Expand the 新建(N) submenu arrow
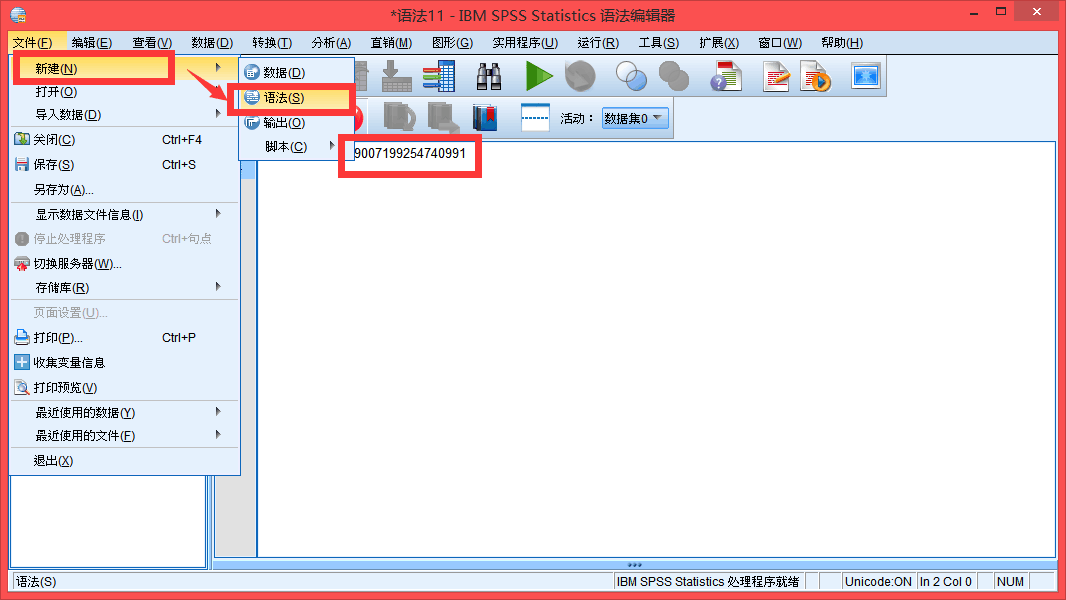The image size is (1066, 600). pos(218,67)
